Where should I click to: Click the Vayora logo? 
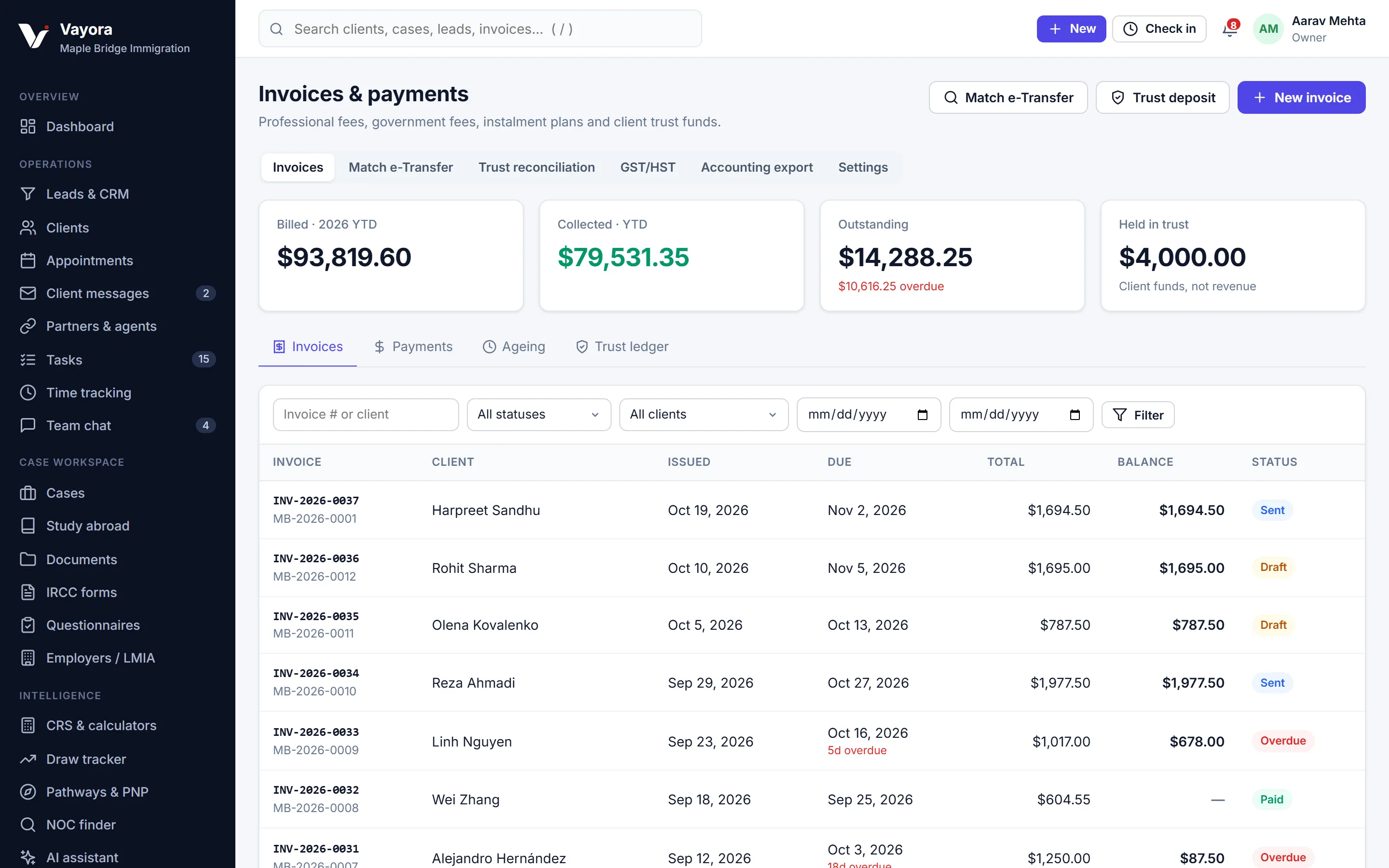pyautogui.click(x=33, y=36)
